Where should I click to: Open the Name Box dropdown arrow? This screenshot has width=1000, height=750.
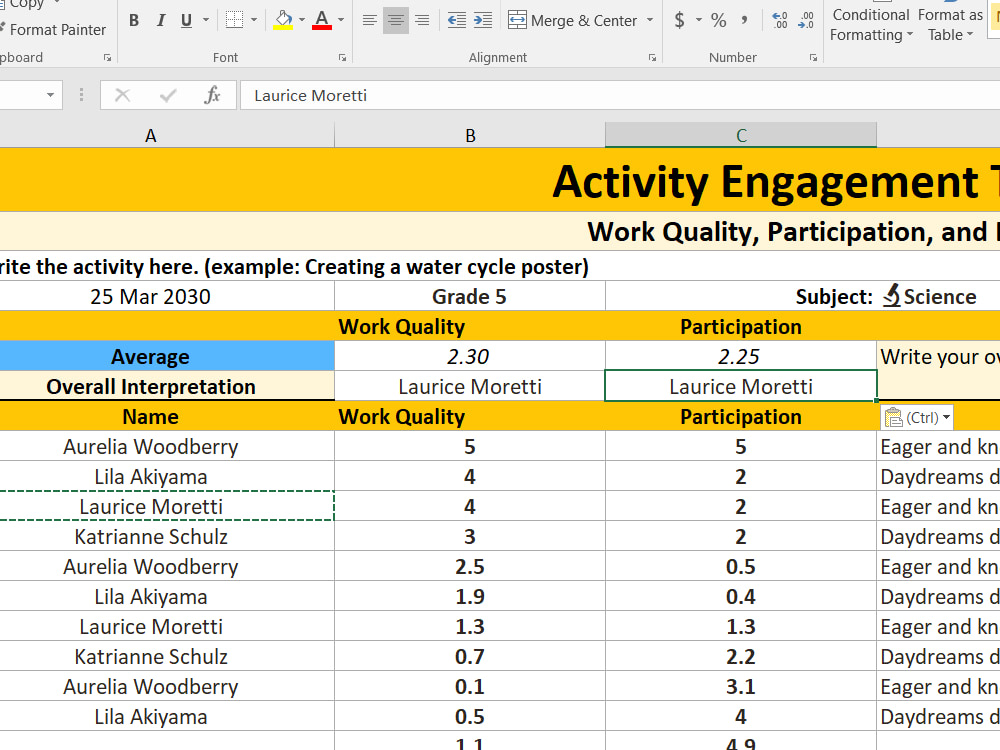(x=50, y=96)
